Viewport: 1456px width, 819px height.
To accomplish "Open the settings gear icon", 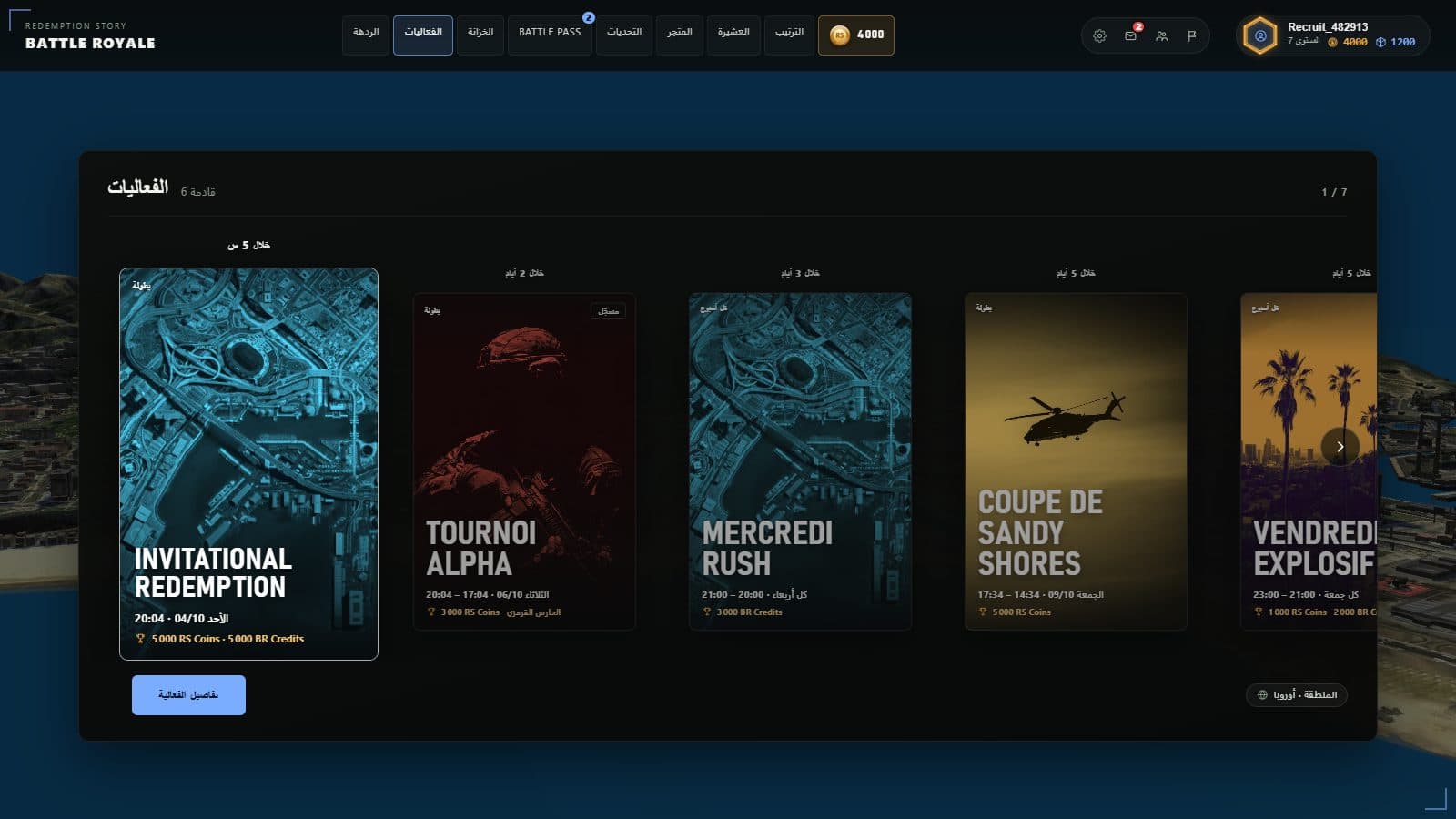I will point(1099,36).
